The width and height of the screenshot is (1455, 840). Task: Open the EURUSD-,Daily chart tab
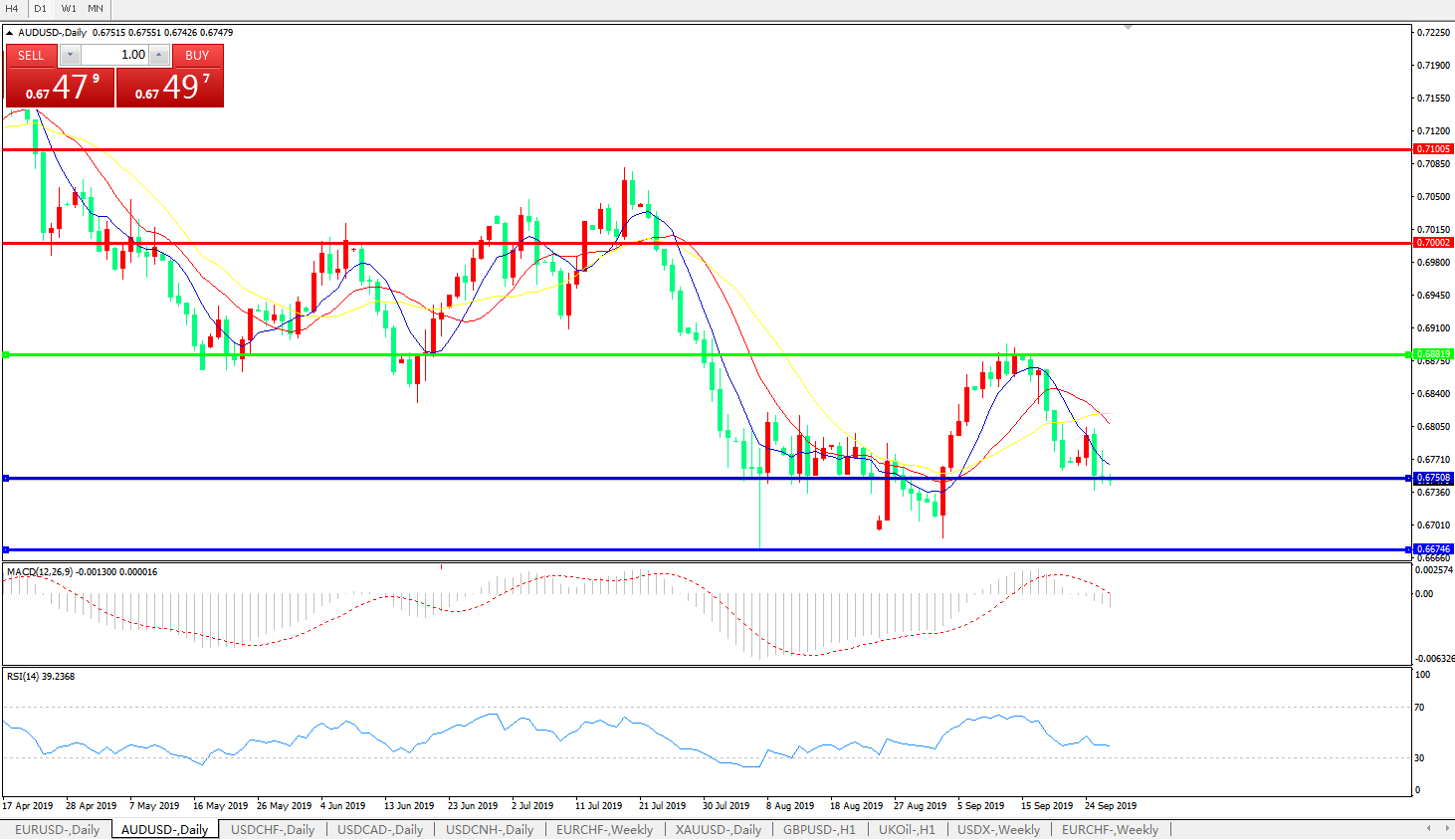point(57,829)
